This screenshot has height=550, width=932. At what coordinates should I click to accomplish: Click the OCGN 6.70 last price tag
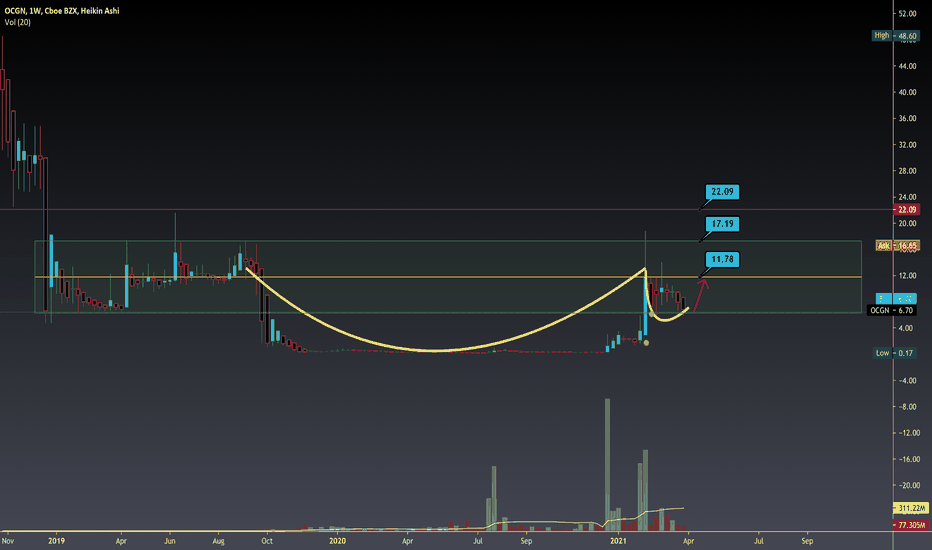pyautogui.click(x=892, y=310)
